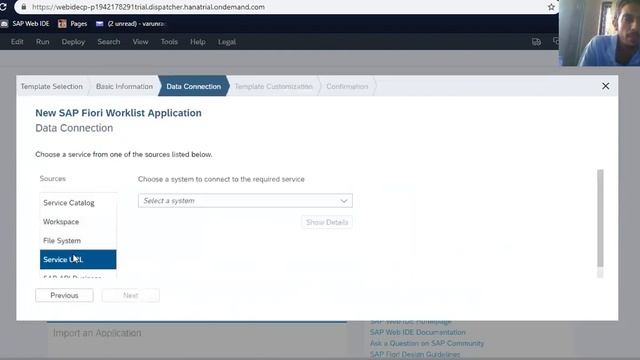Open the Deploy menu

tap(73, 42)
